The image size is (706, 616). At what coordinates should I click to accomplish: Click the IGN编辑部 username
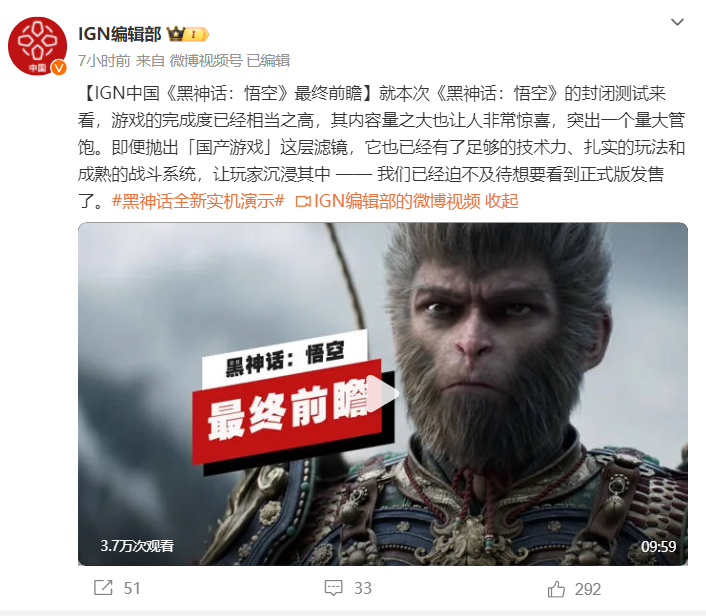coord(119,34)
